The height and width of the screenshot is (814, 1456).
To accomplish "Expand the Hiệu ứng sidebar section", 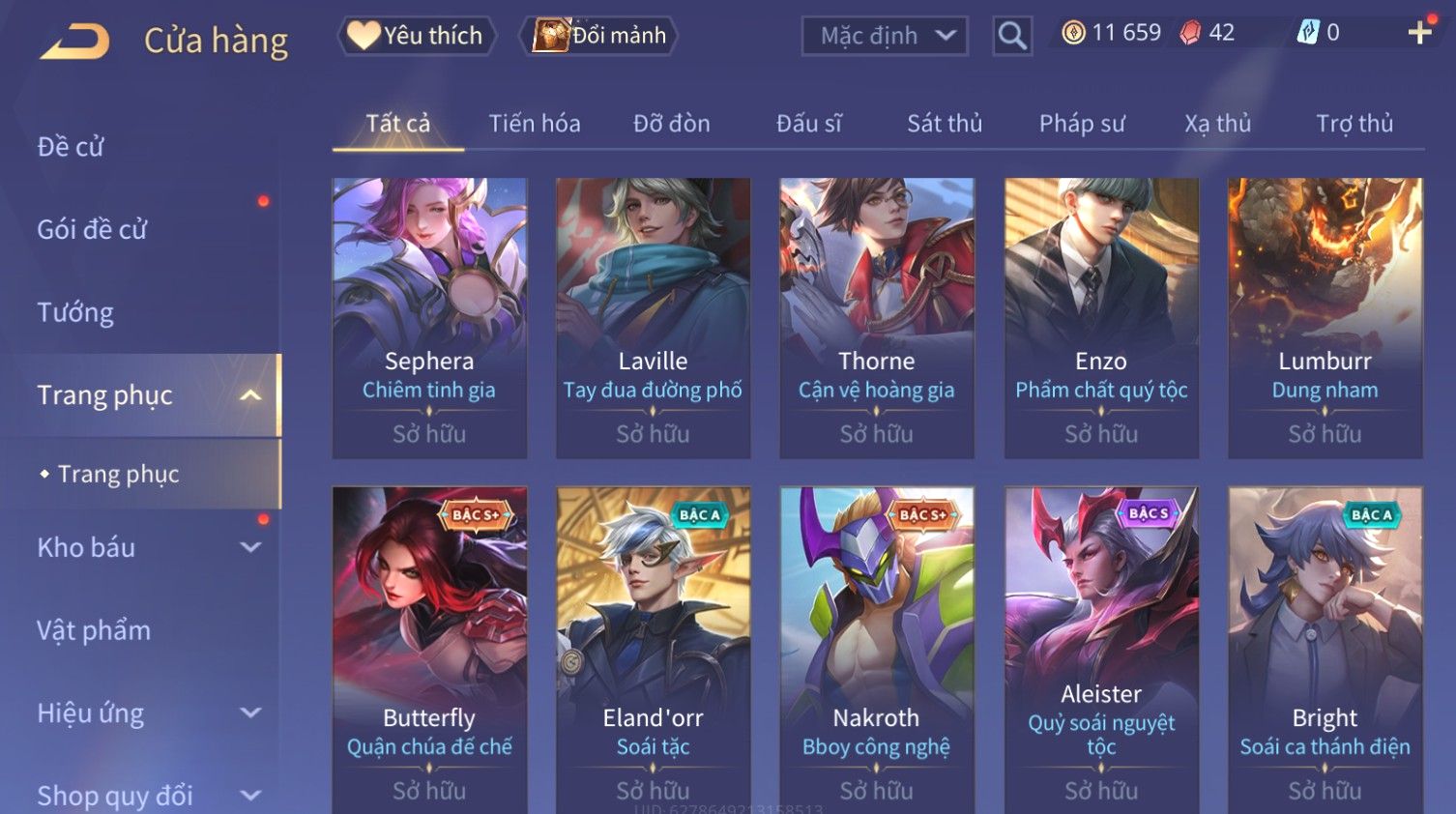I will pyautogui.click(x=250, y=712).
